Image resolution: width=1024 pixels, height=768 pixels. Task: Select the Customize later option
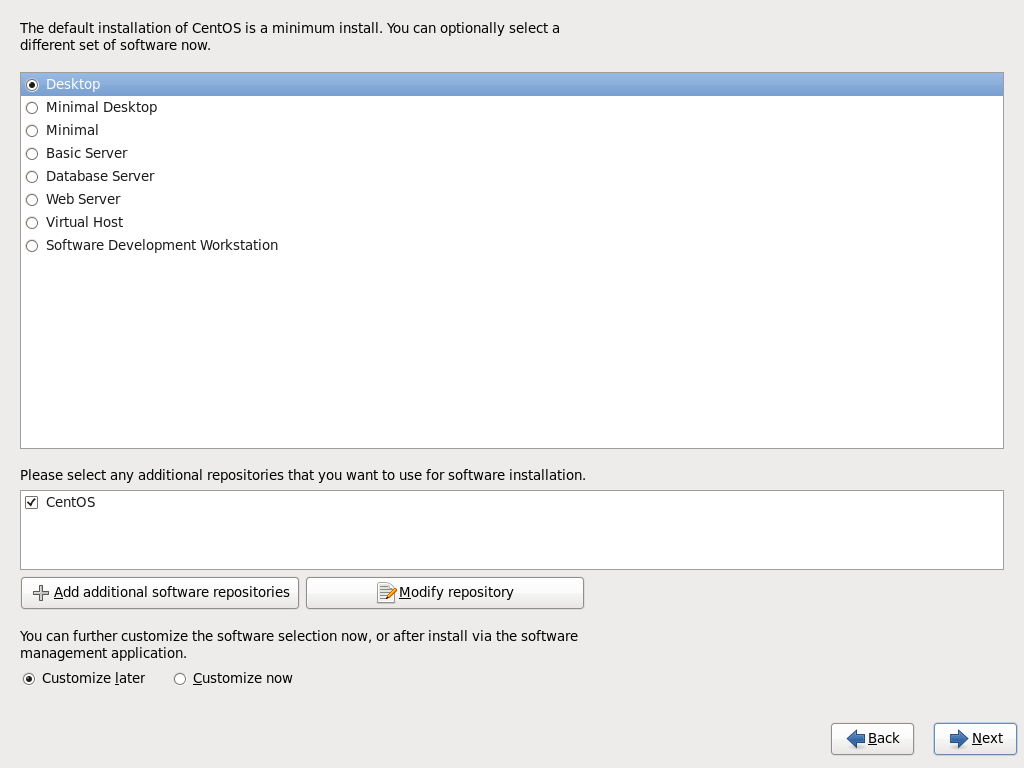click(x=29, y=678)
